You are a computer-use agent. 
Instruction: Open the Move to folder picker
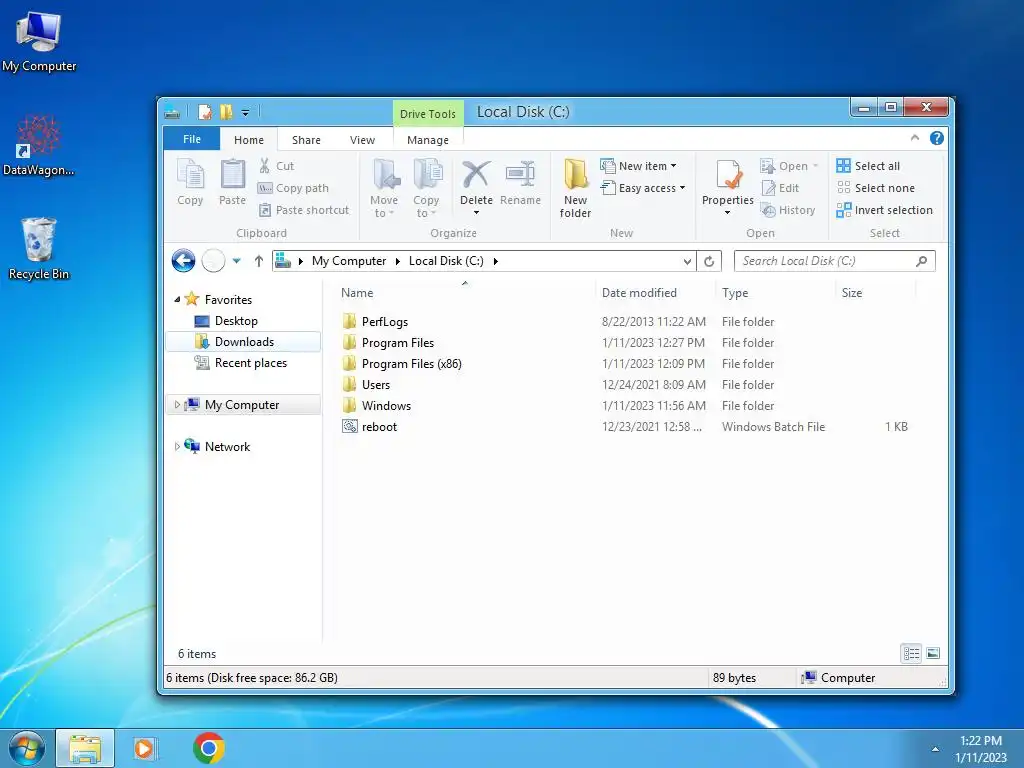click(384, 188)
